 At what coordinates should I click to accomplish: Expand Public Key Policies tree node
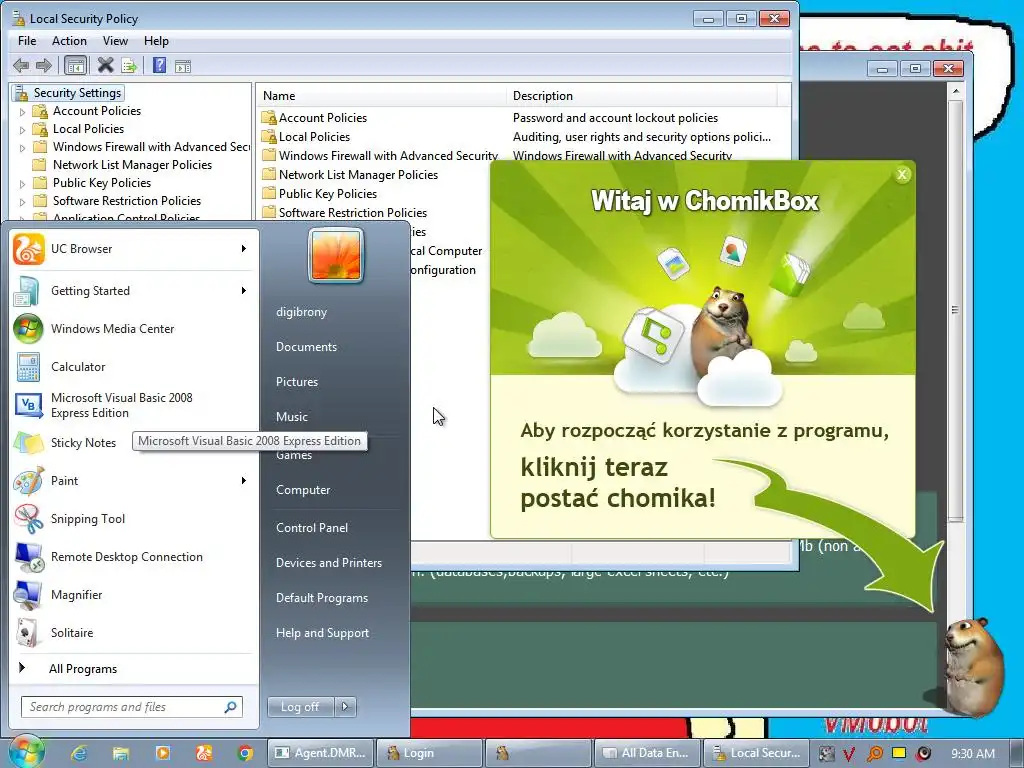22,184
